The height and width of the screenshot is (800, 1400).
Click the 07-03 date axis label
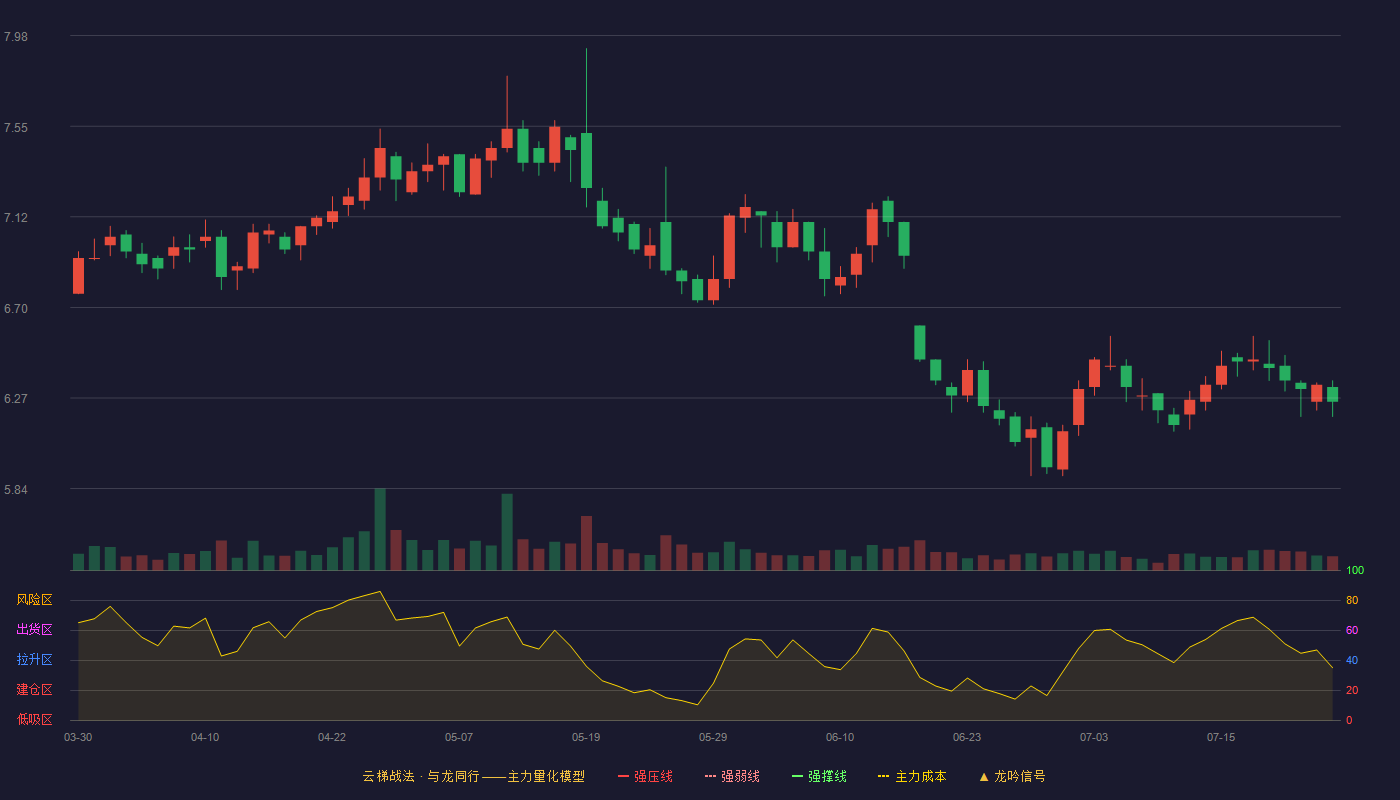(1094, 737)
